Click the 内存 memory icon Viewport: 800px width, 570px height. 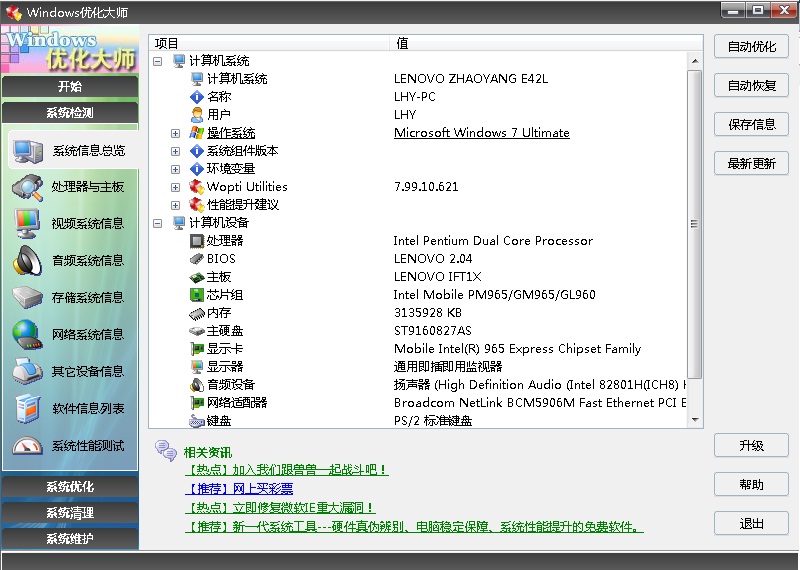[x=196, y=313]
